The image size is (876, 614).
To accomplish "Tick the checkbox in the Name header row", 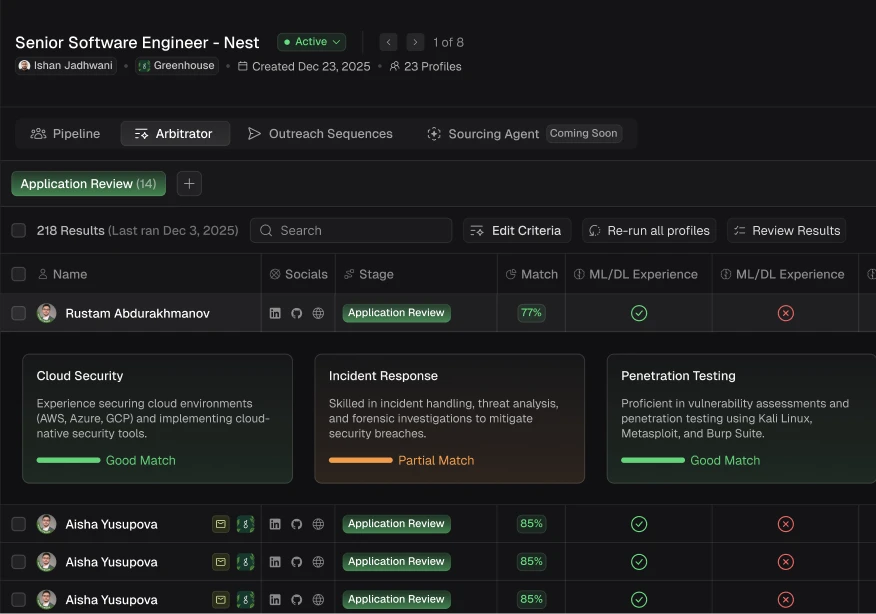I will point(18,274).
